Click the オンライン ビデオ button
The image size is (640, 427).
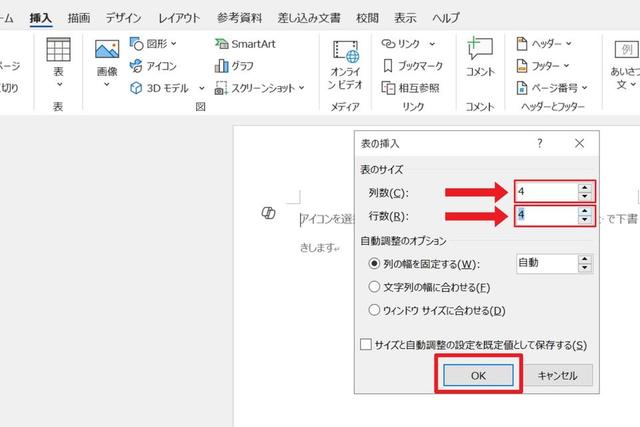[345, 64]
